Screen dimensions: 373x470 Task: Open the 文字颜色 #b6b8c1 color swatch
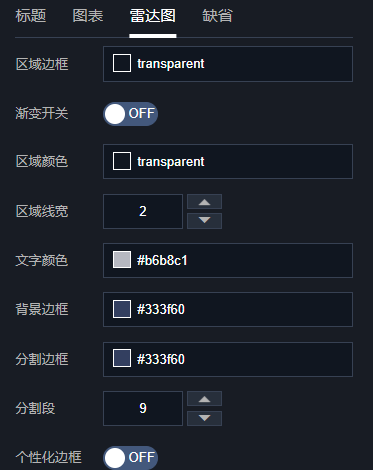click(122, 260)
